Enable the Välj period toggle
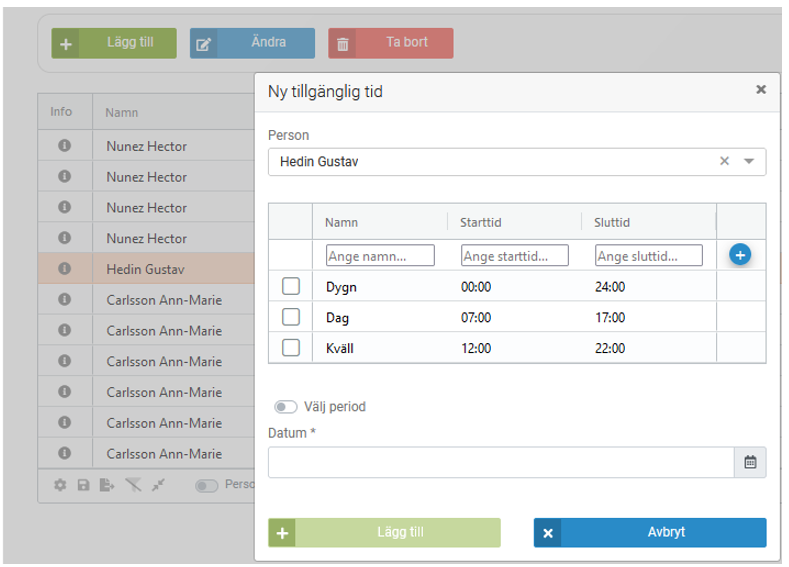The height and width of the screenshot is (567, 789). [286, 407]
